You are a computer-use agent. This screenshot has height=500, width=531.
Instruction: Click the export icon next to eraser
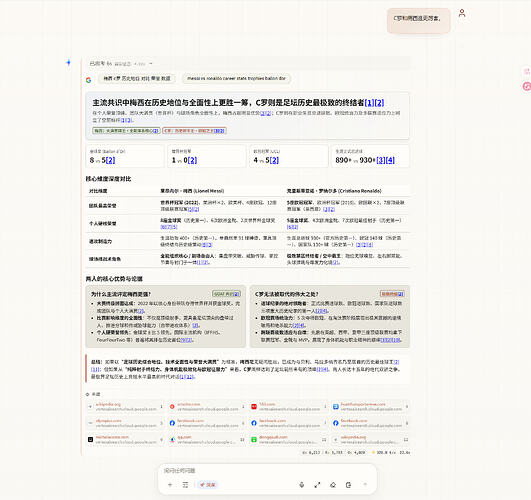click(x=348, y=485)
